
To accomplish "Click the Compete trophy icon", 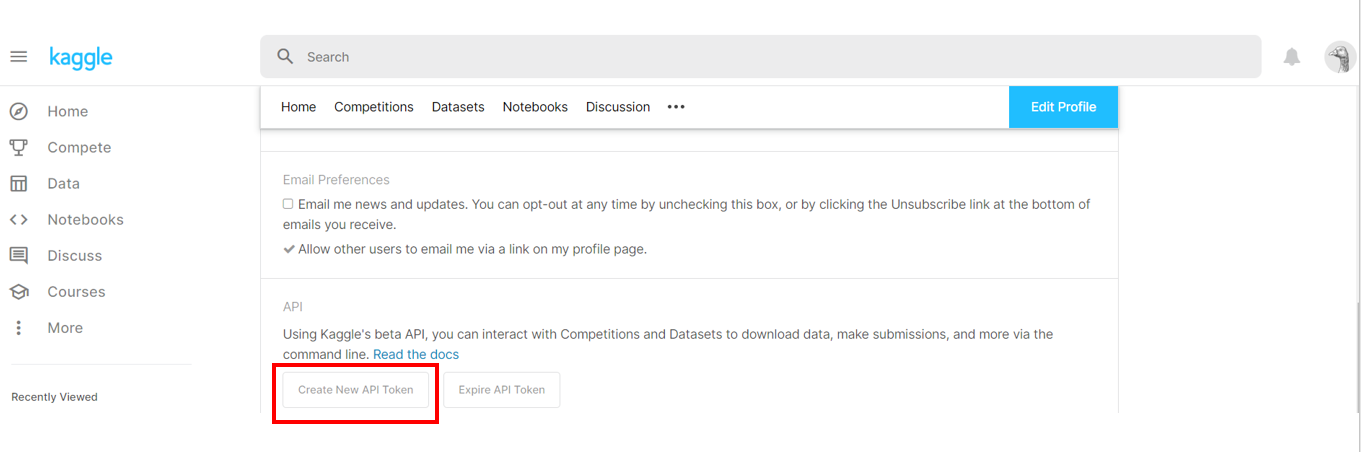I will coord(18,147).
